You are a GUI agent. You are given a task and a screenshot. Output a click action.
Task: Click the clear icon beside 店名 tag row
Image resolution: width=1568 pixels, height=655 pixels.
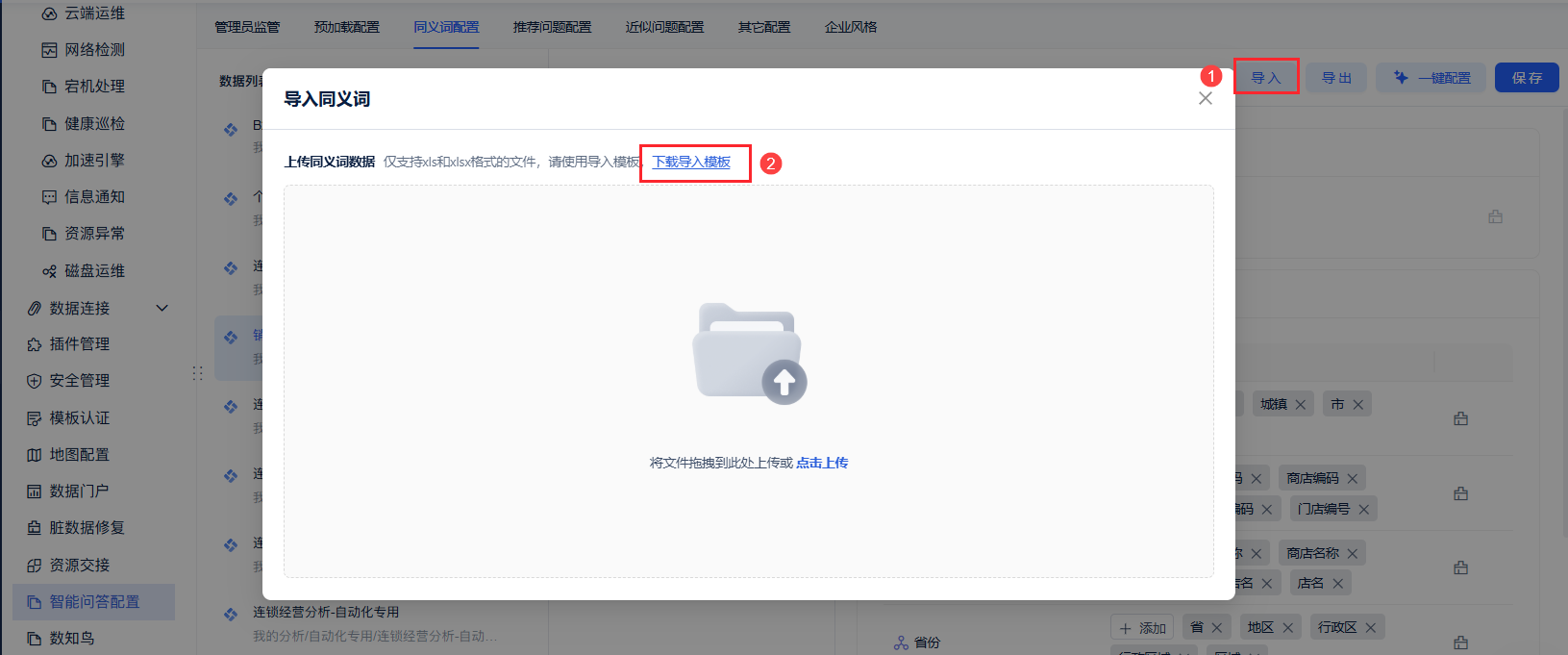tap(1460, 567)
